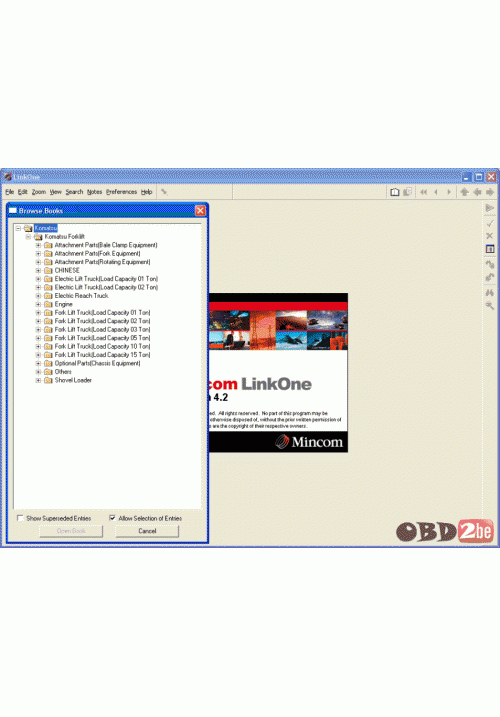Viewport: 500px width, 717px height.
Task: Click the Open Book button
Action: 71,531
